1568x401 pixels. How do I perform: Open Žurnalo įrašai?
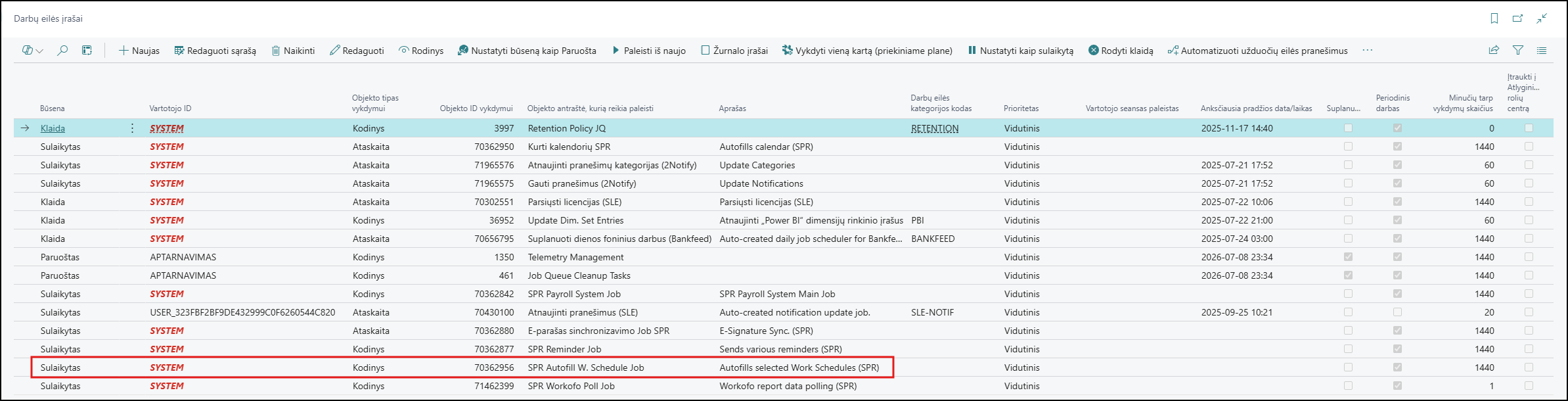pyautogui.click(x=734, y=51)
